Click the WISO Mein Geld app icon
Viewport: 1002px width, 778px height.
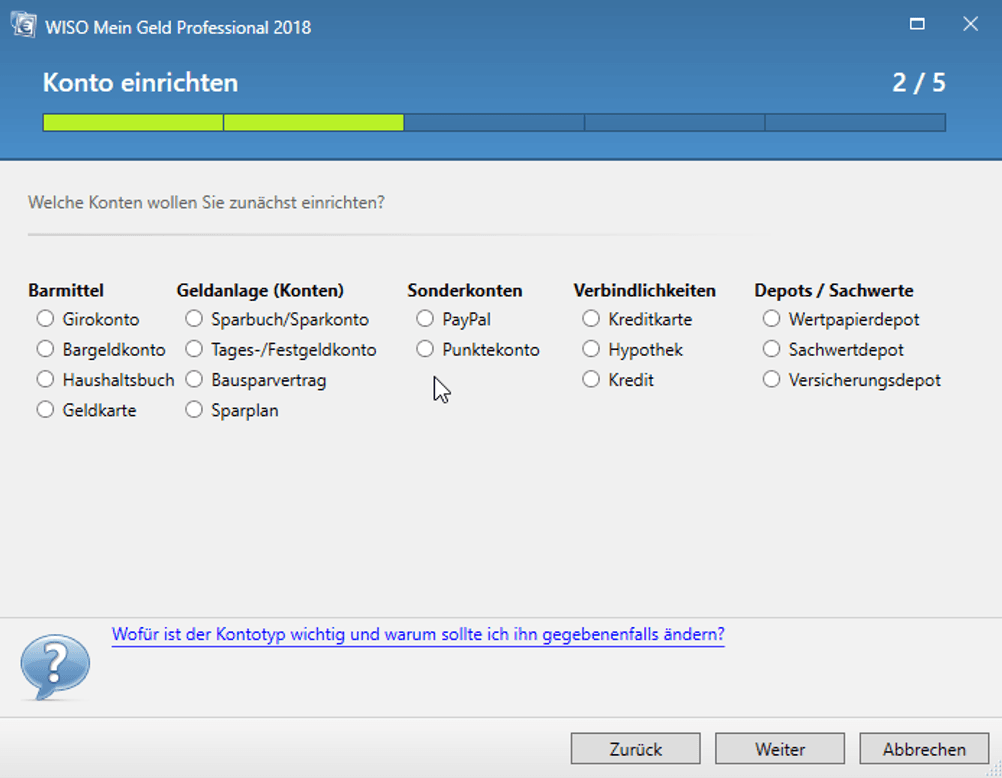click(x=23, y=26)
